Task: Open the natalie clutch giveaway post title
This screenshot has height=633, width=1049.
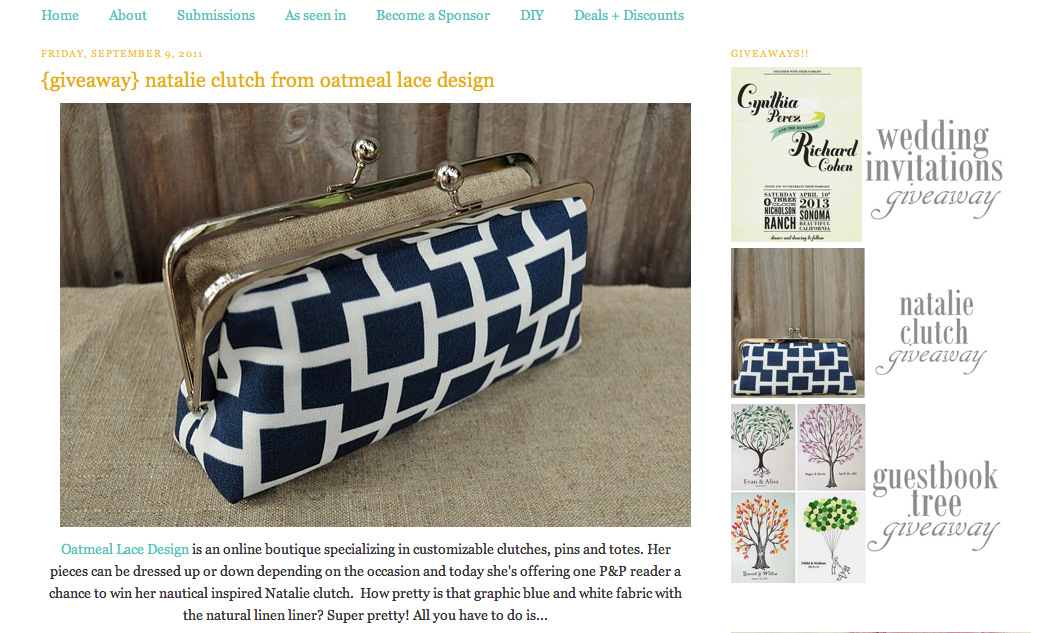Action: click(268, 80)
